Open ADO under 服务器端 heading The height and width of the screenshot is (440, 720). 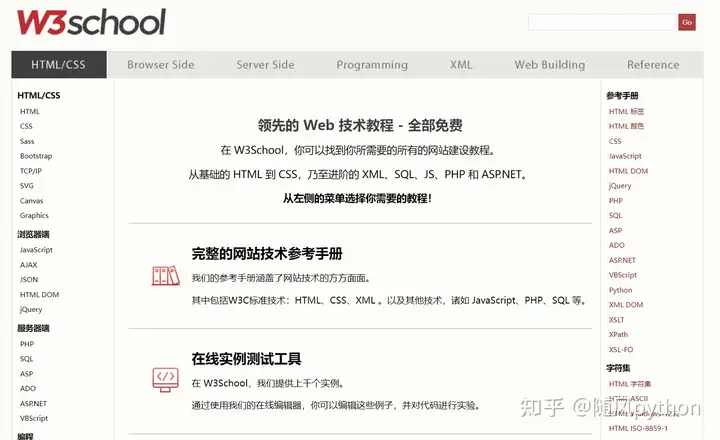coord(28,389)
